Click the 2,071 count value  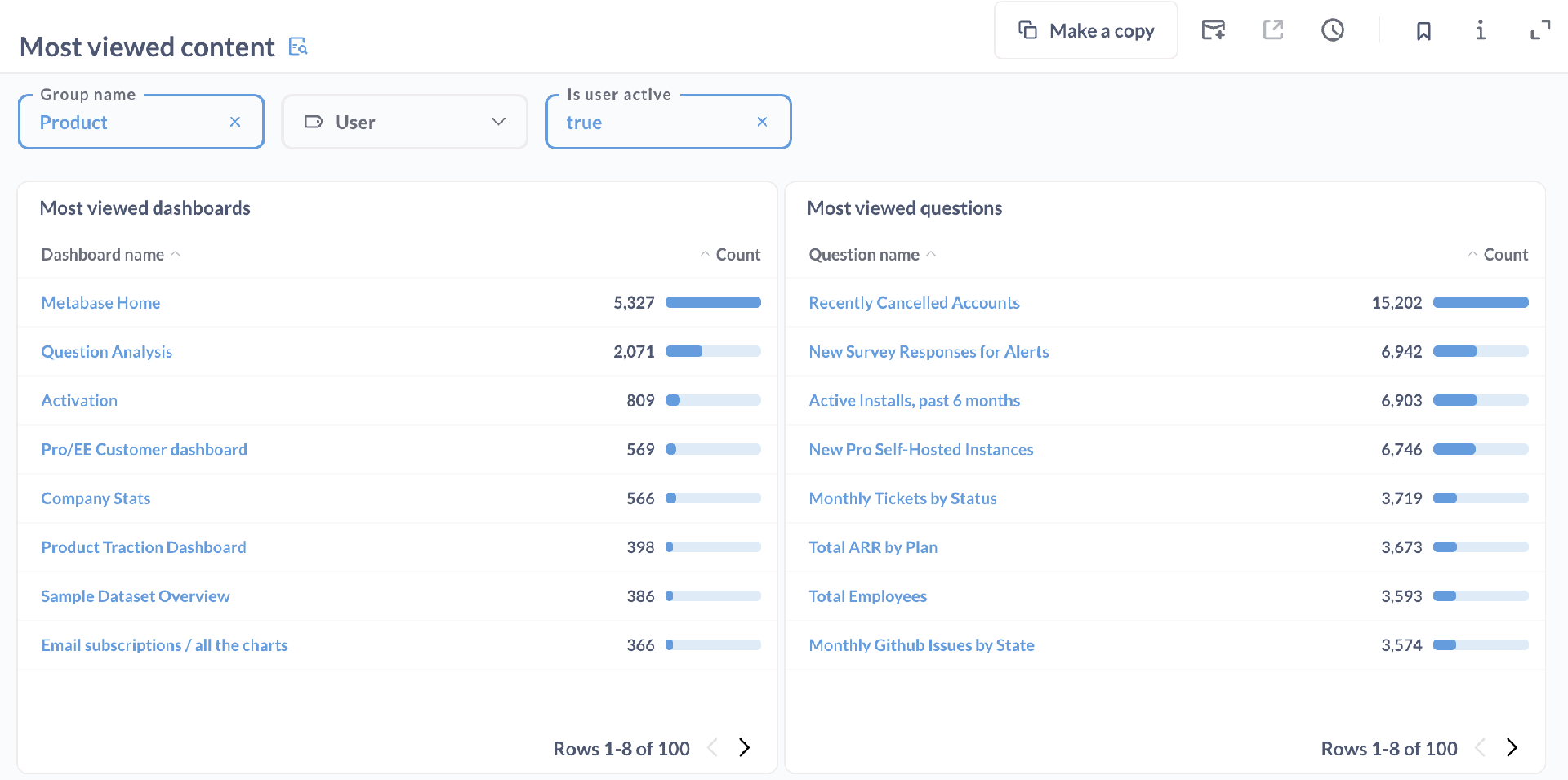coord(634,352)
